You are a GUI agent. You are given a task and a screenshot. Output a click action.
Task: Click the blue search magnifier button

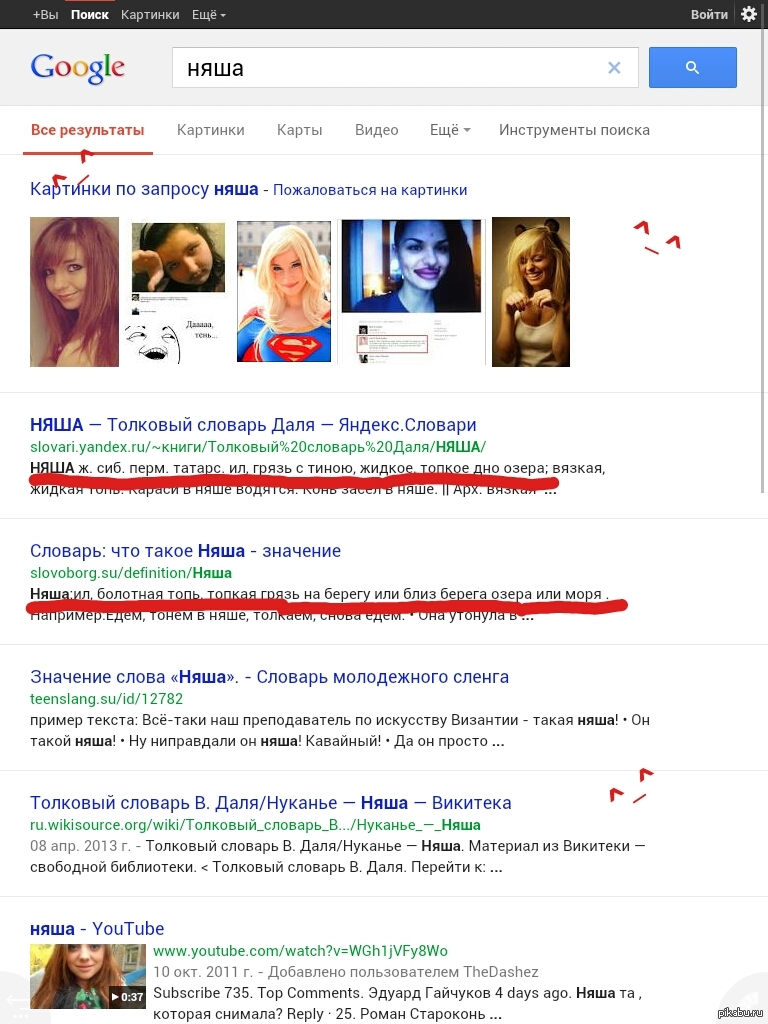tap(692, 68)
